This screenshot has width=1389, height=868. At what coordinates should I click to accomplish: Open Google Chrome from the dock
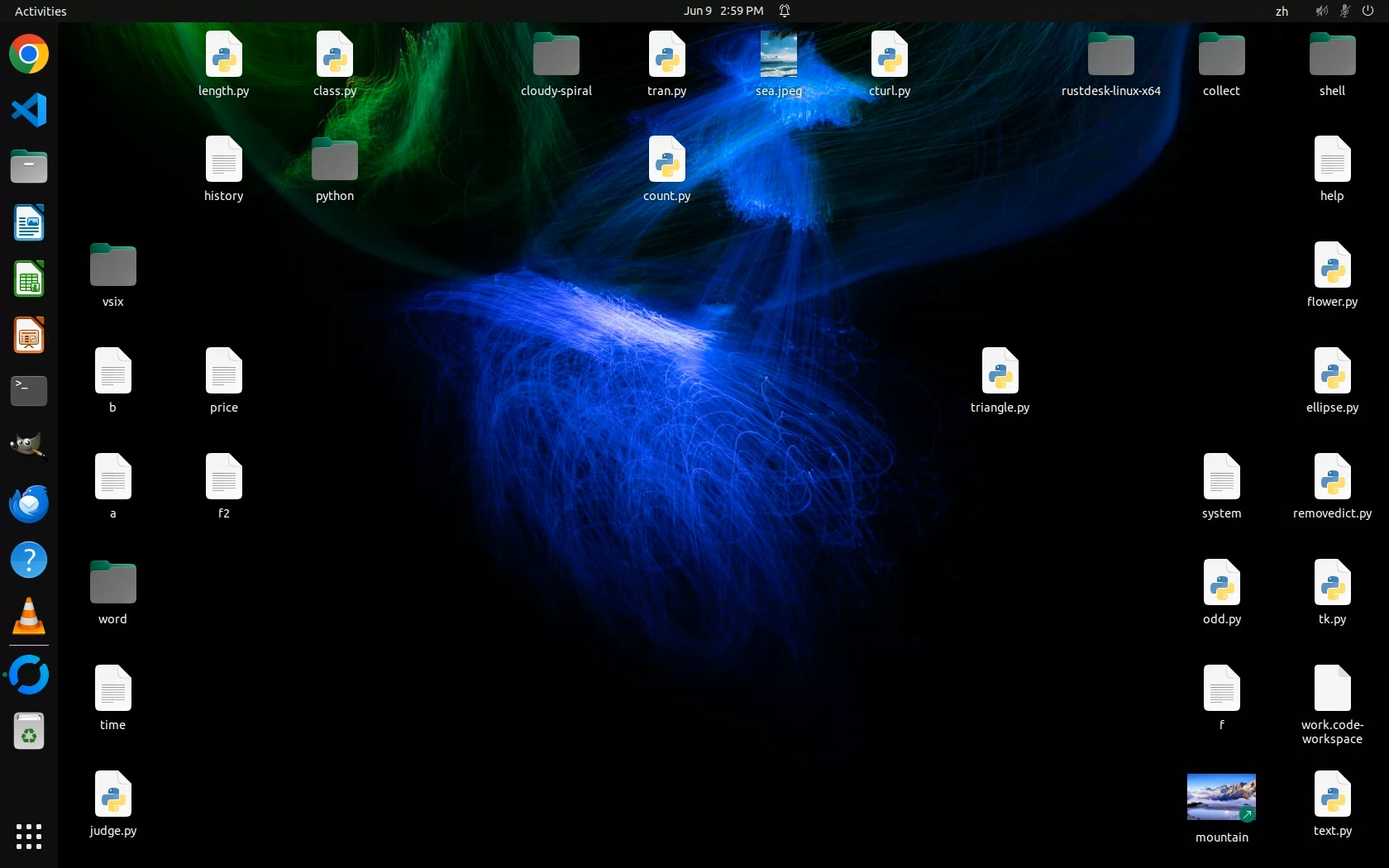click(x=29, y=55)
